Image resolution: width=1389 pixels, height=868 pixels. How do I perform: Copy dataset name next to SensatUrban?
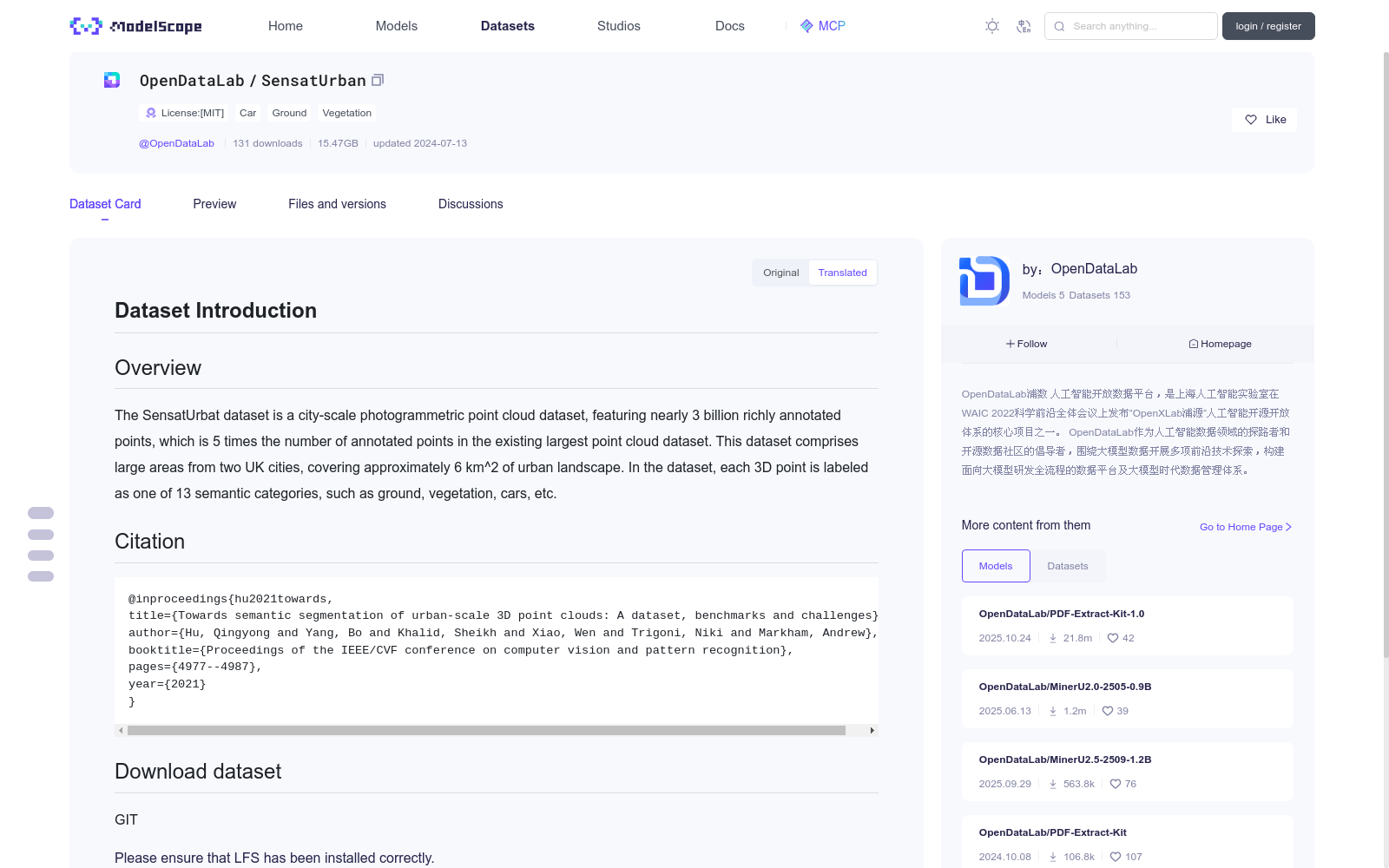(378, 80)
